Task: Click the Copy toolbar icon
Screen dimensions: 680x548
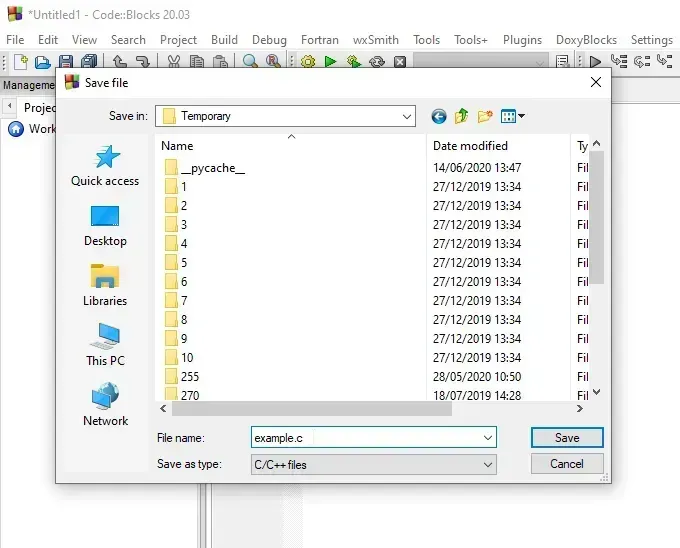Action: pos(197,62)
